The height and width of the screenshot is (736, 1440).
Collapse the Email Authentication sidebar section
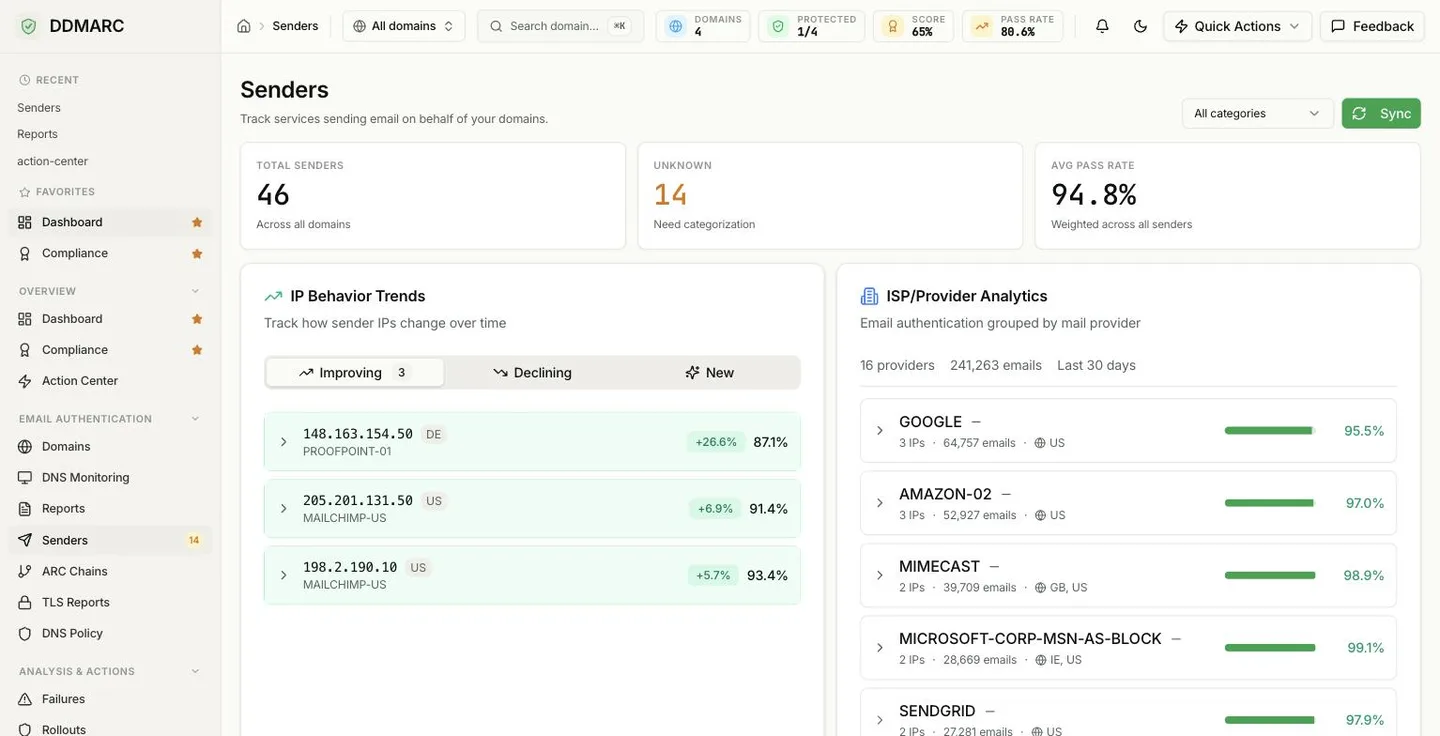tap(195, 419)
